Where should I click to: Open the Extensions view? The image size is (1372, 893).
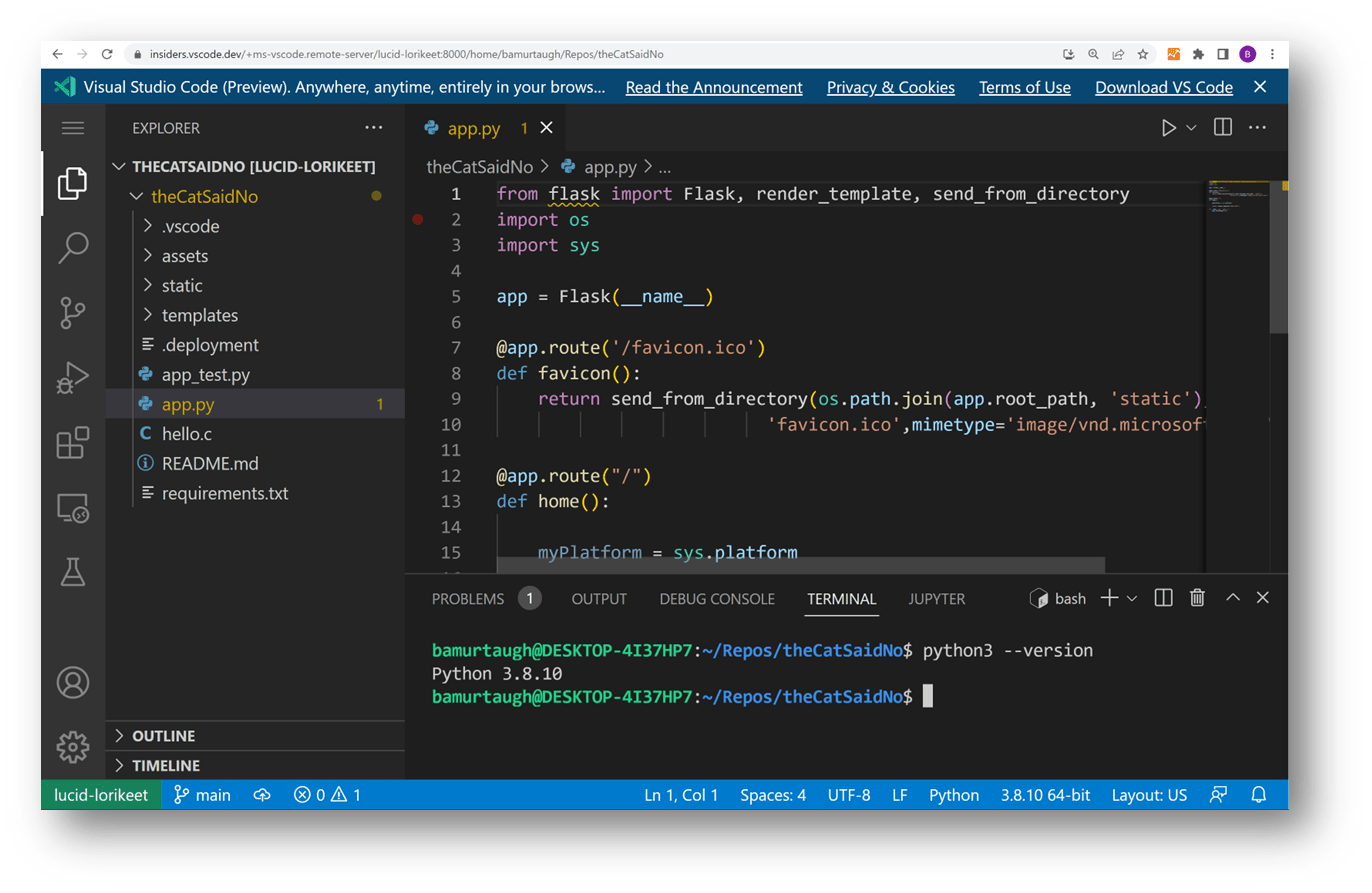tap(73, 443)
